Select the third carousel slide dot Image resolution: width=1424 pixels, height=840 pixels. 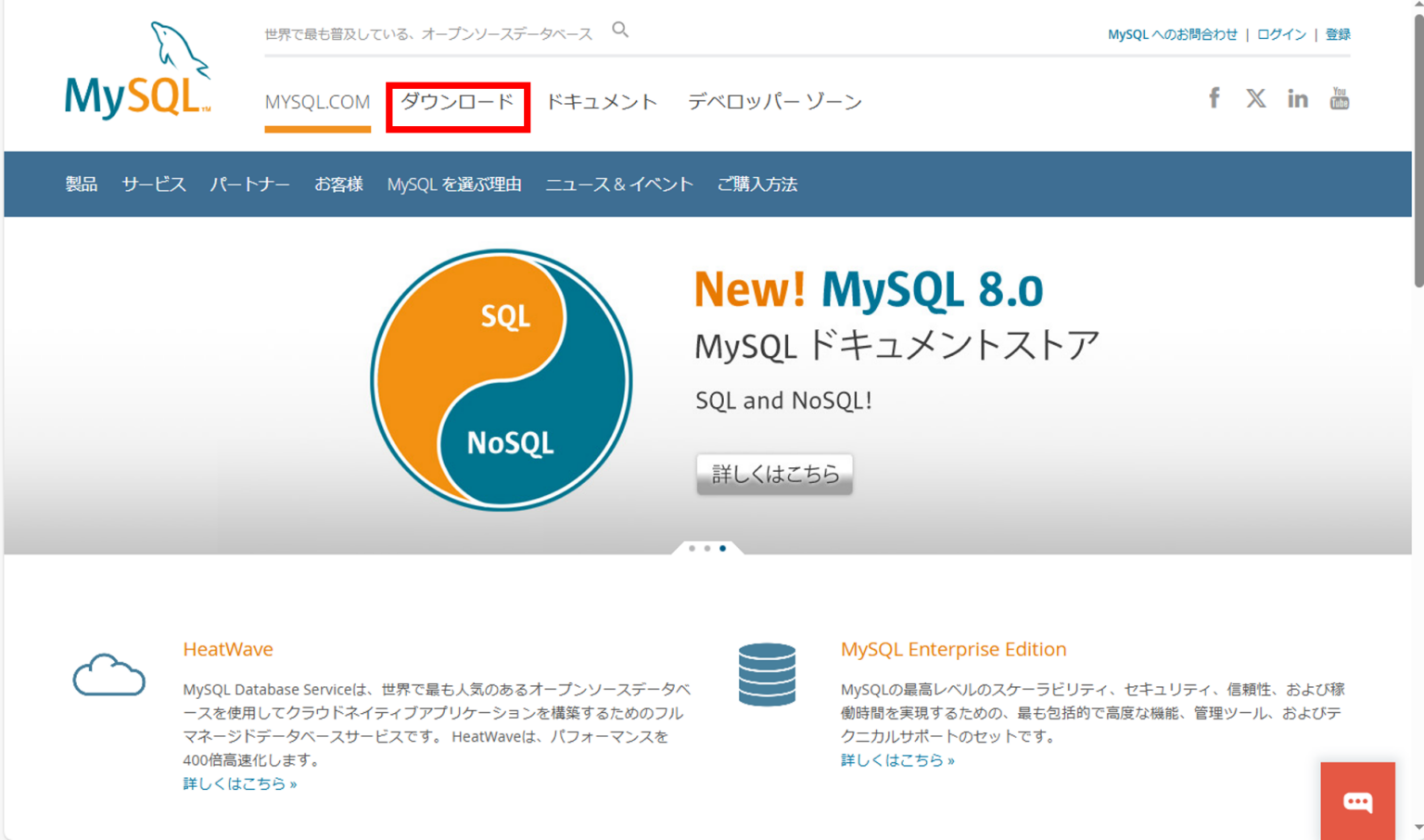tap(722, 549)
